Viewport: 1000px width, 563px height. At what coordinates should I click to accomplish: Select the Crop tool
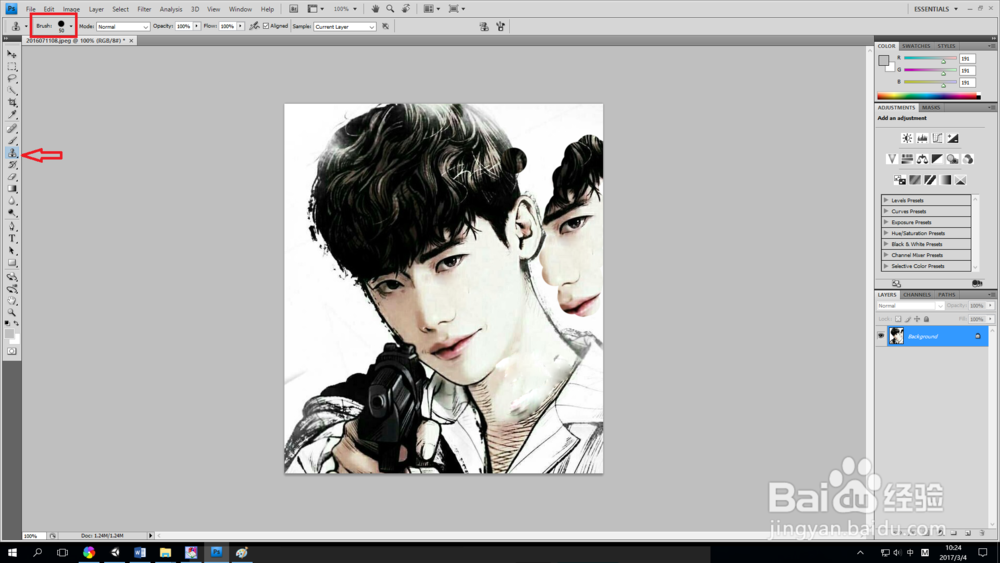coord(11,103)
